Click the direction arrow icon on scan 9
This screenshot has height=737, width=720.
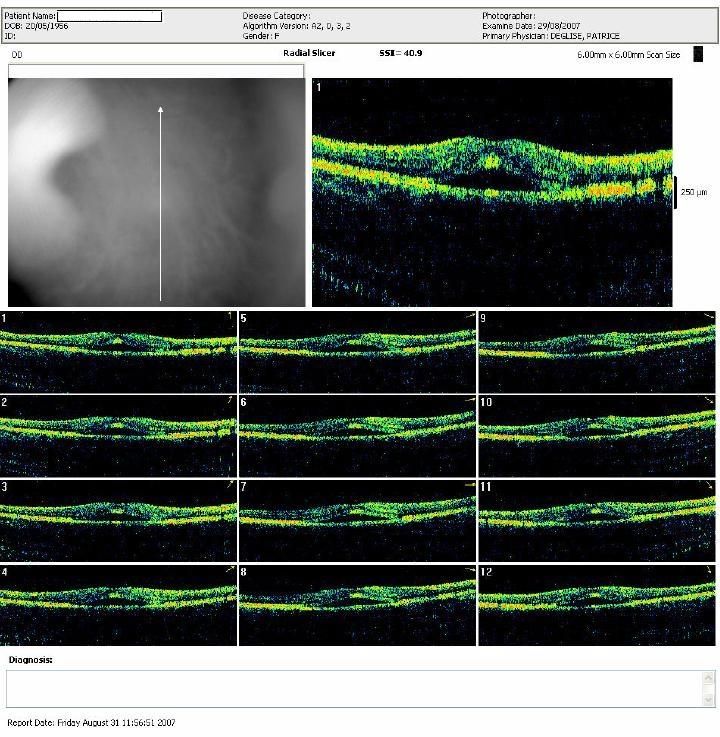[709, 316]
